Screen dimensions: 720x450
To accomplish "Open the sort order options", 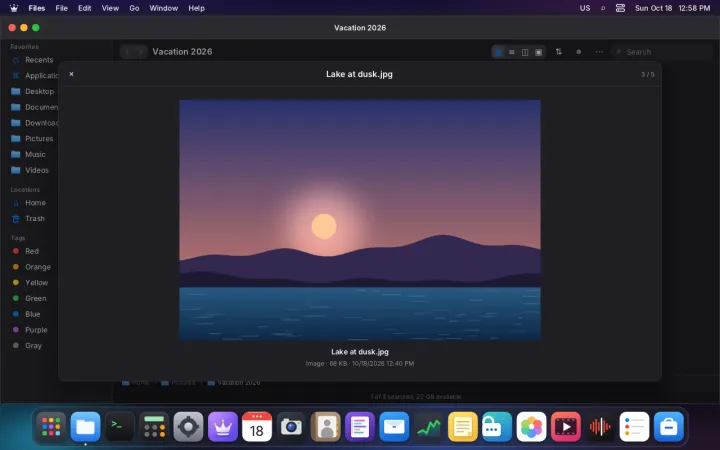I will coord(558,52).
